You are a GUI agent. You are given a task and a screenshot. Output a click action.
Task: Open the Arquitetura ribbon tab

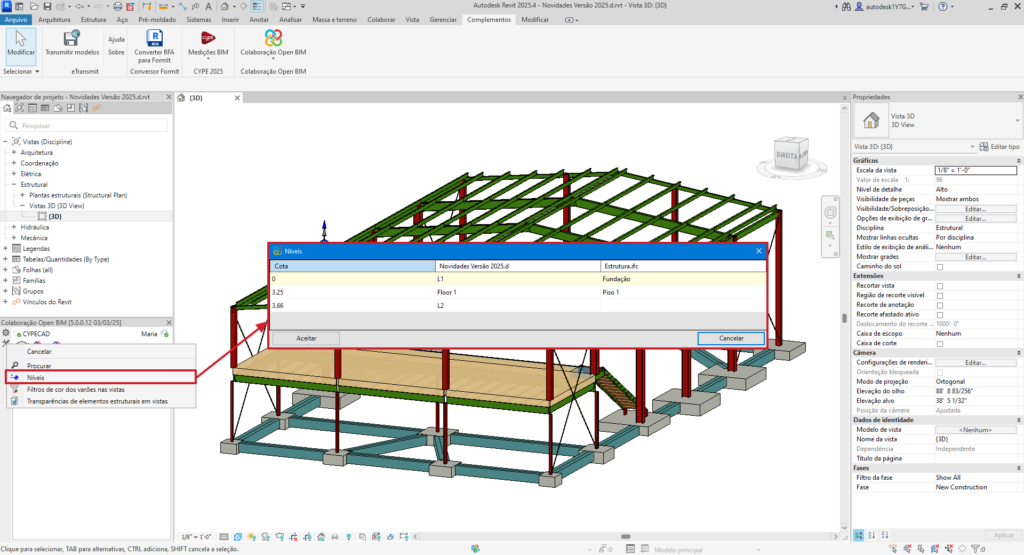tap(54, 20)
